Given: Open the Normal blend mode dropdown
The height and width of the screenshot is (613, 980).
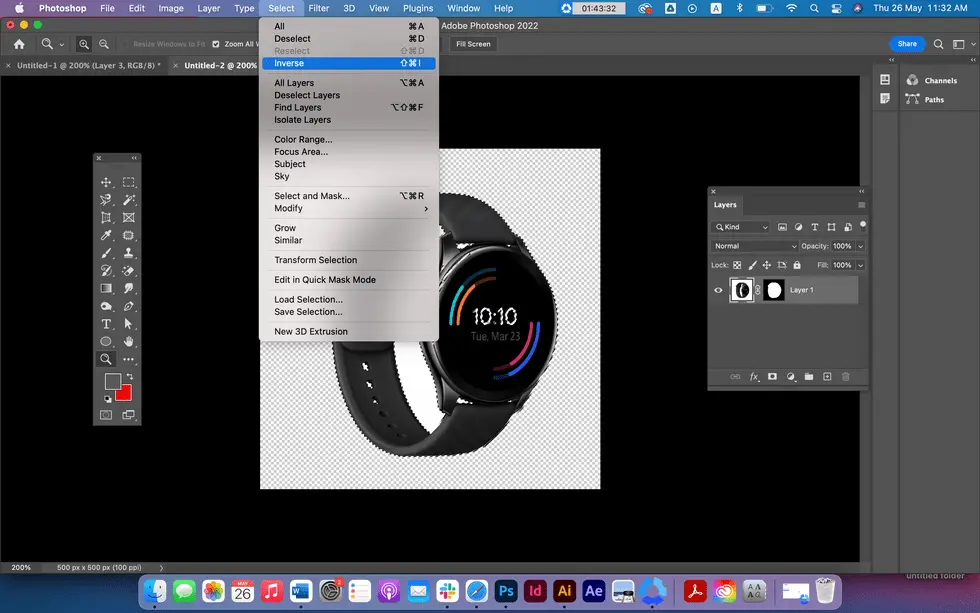Looking at the screenshot, I should pos(755,246).
